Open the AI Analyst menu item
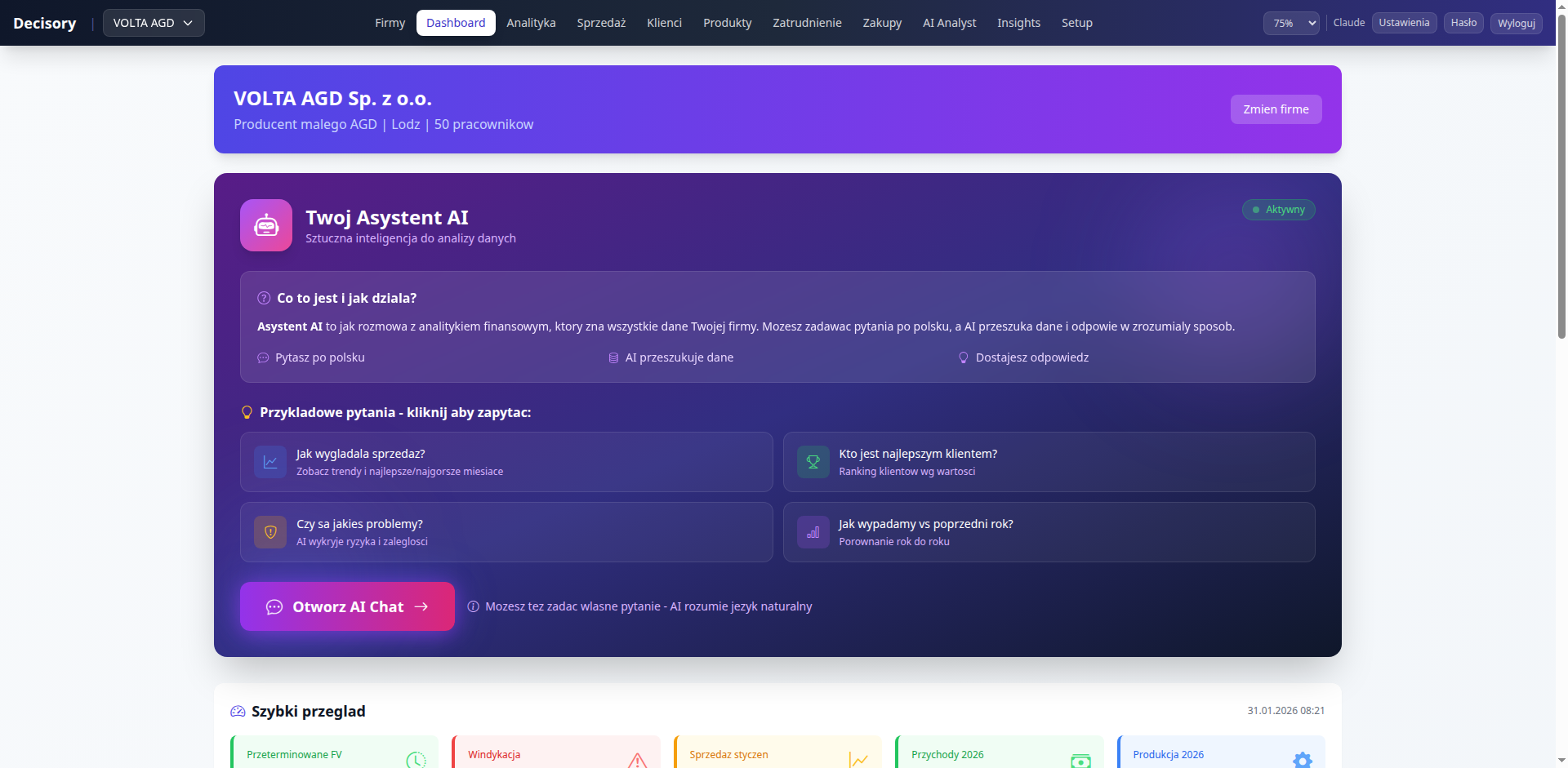 tap(949, 23)
